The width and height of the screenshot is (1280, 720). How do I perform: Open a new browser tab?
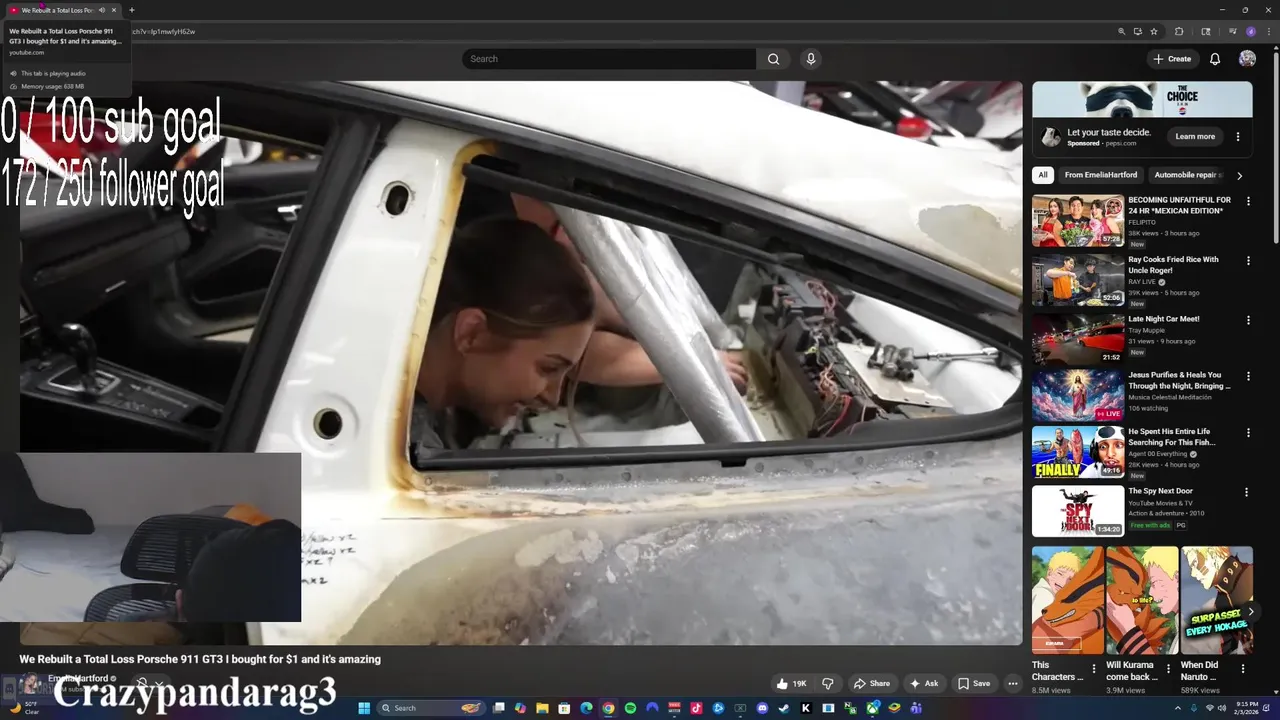tap(132, 10)
